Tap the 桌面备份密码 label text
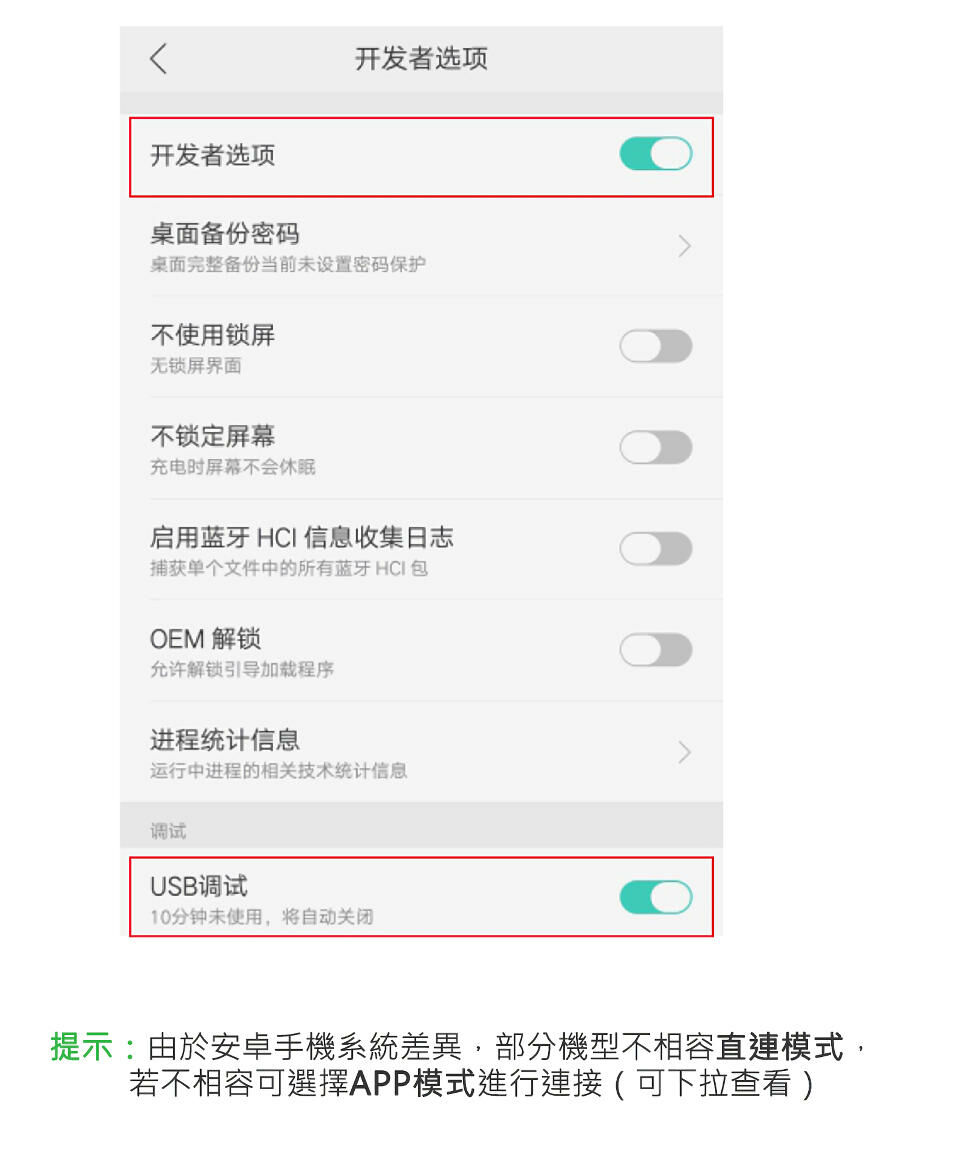 pos(224,234)
